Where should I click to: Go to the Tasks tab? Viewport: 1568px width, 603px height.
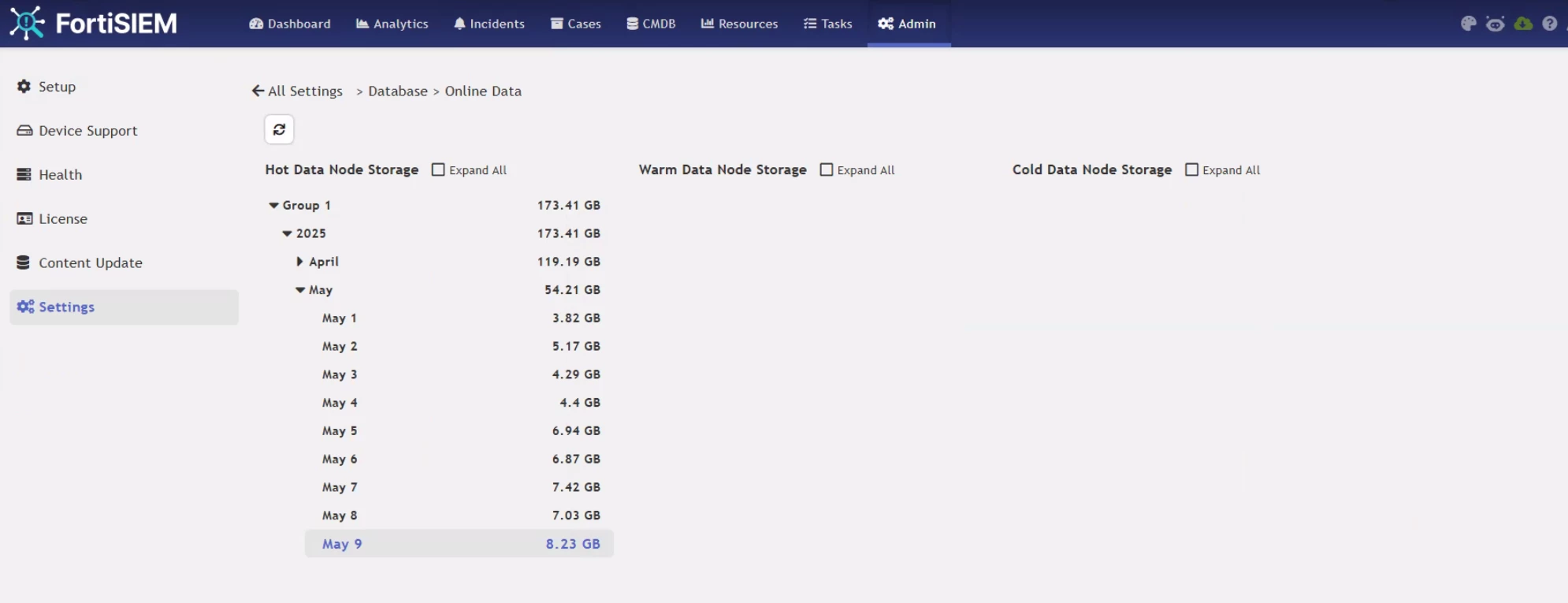tap(828, 24)
